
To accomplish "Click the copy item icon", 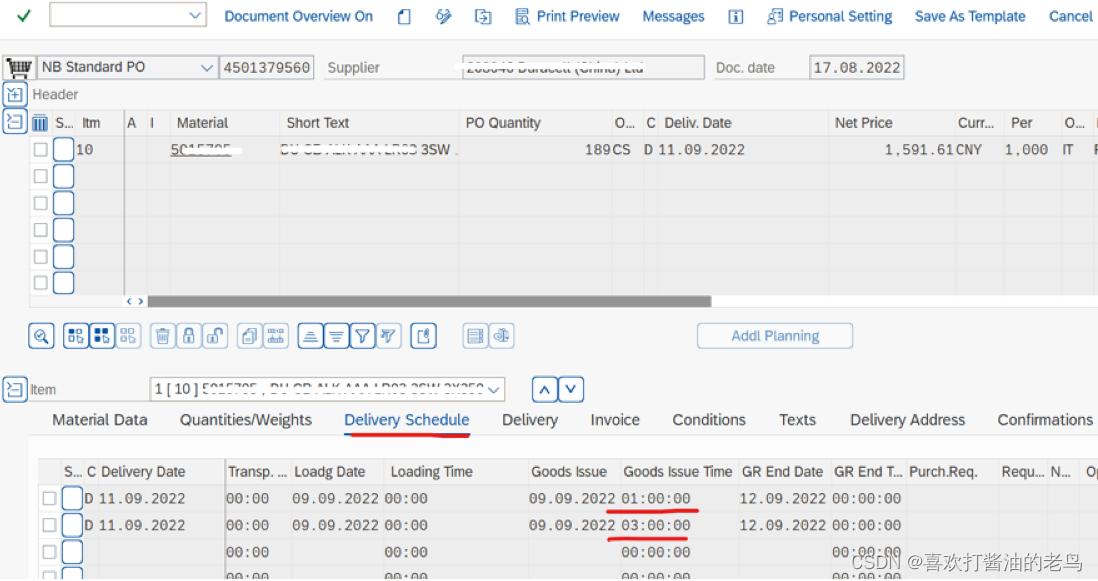I will tap(251, 335).
